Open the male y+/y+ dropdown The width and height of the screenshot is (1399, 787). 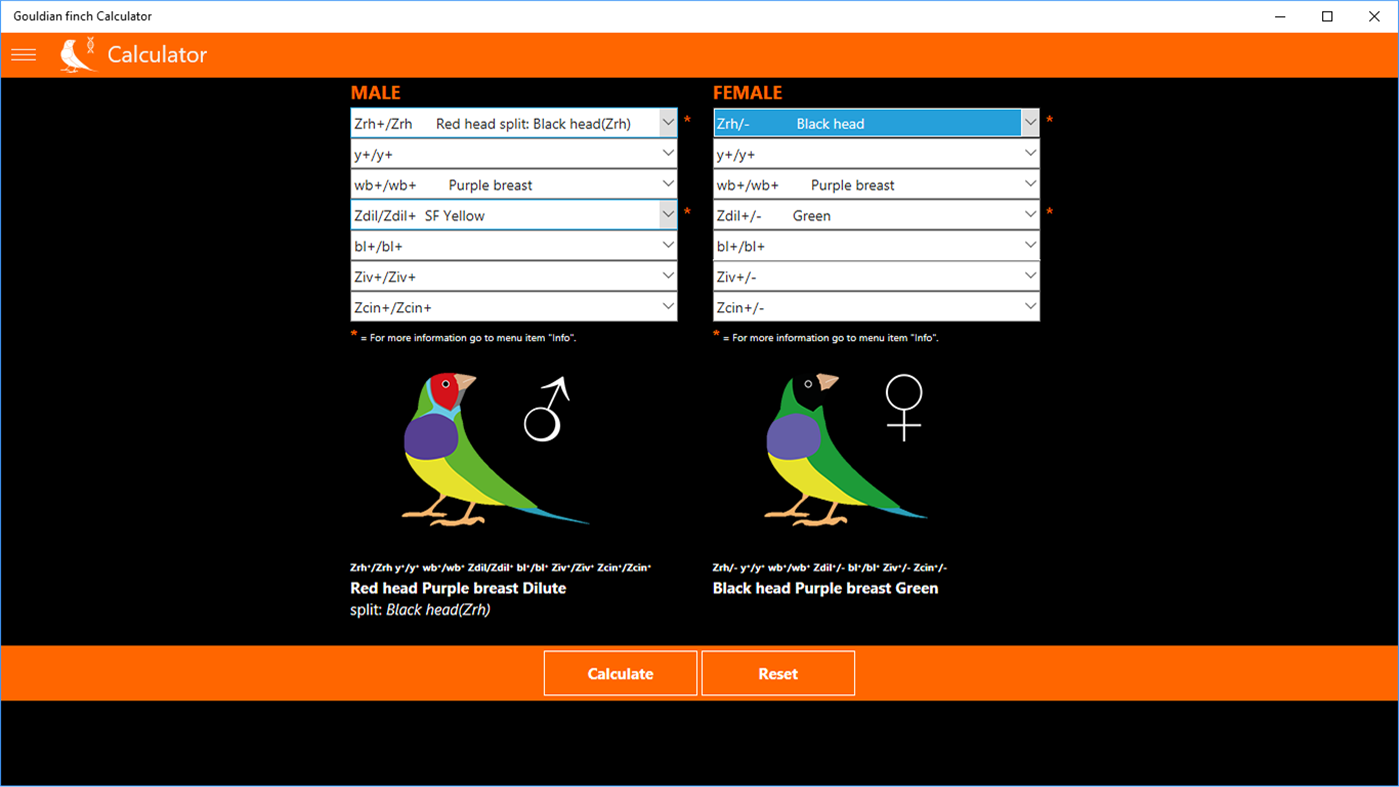(513, 153)
